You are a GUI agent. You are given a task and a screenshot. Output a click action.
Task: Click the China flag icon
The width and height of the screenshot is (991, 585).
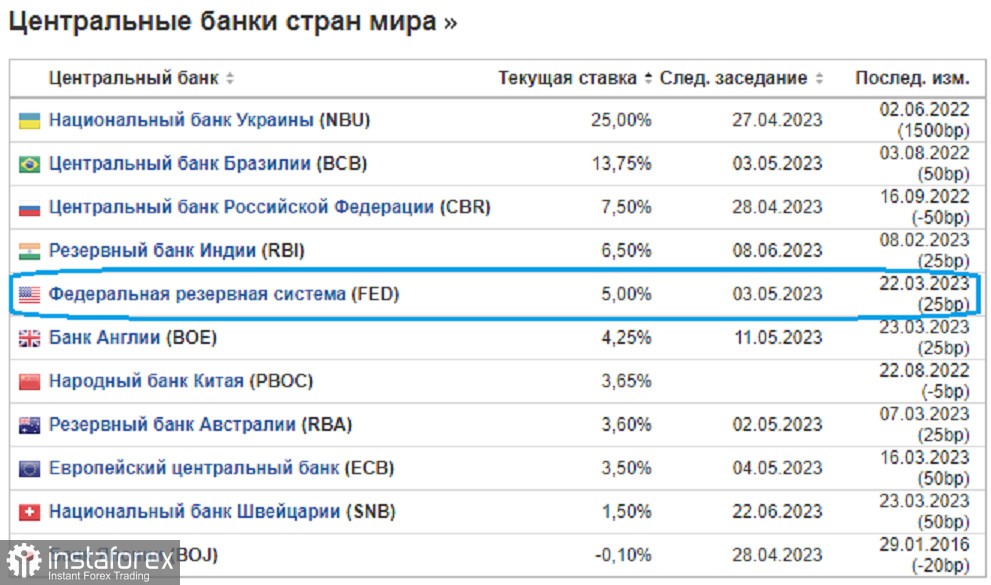click(x=29, y=382)
